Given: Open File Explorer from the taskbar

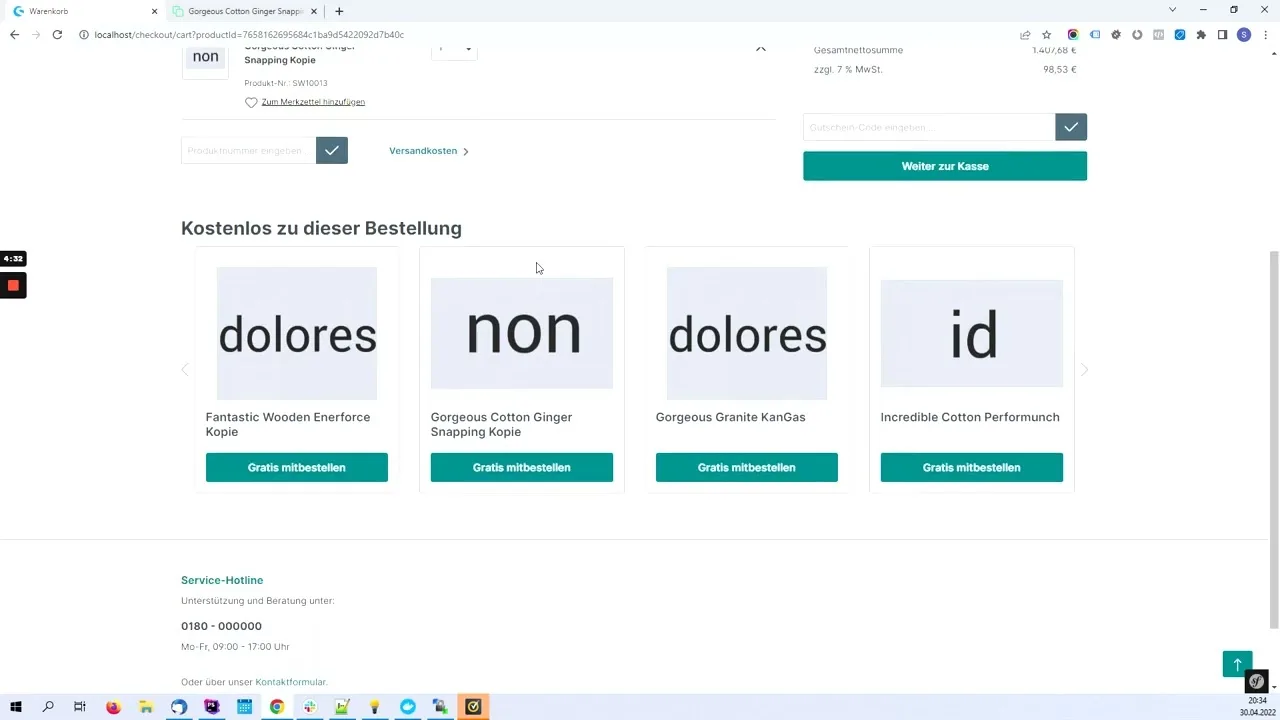Looking at the screenshot, I should tap(146, 707).
